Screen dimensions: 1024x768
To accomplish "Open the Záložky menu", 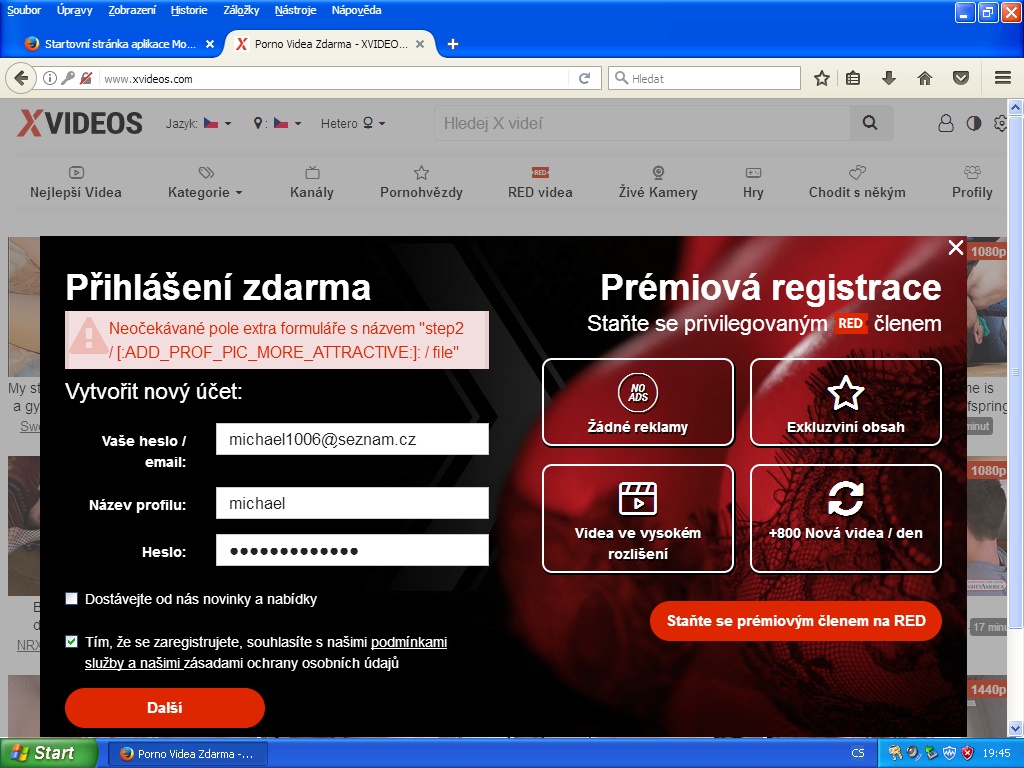I will (241, 10).
